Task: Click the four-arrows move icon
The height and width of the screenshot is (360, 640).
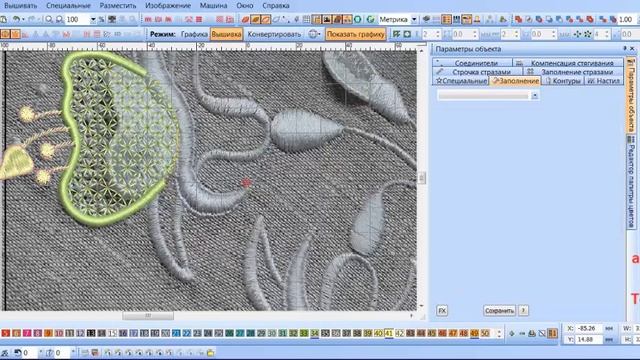Action: pyautogui.click(x=577, y=34)
